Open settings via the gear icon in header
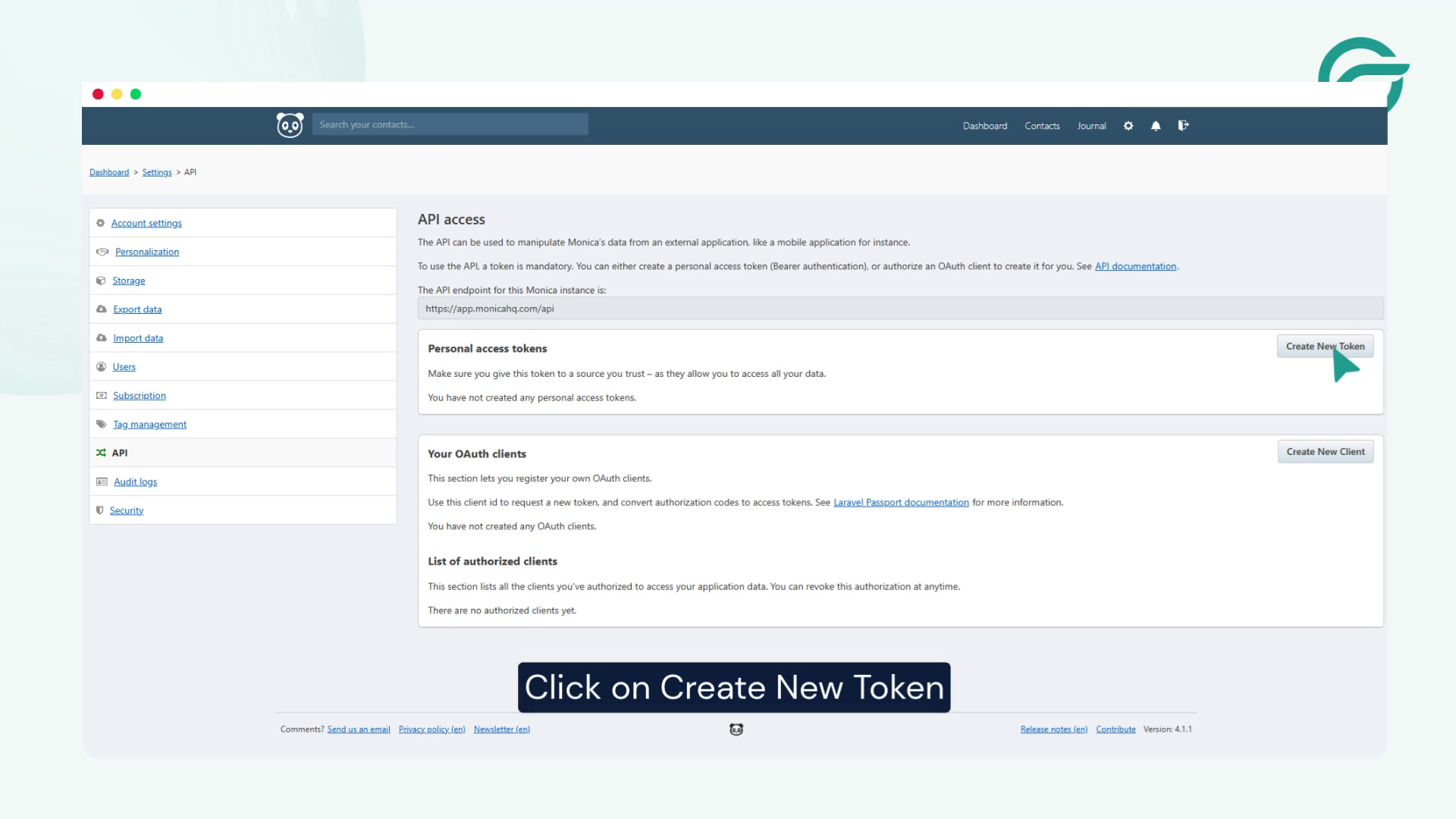Screen dimensions: 1456x819 coord(1128,126)
